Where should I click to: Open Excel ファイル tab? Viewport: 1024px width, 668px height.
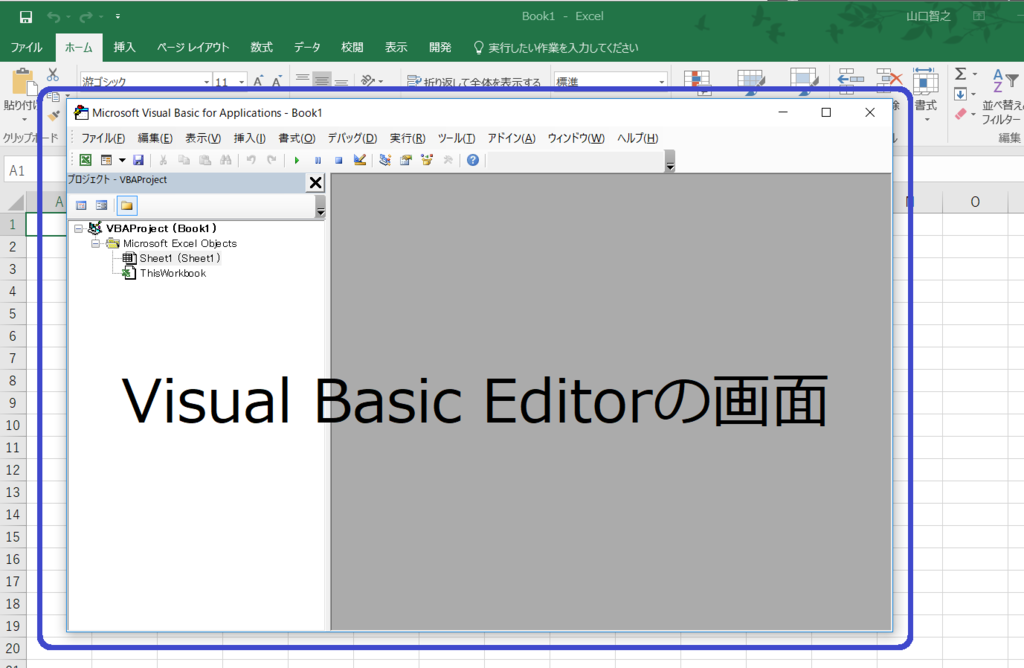[x=27, y=47]
